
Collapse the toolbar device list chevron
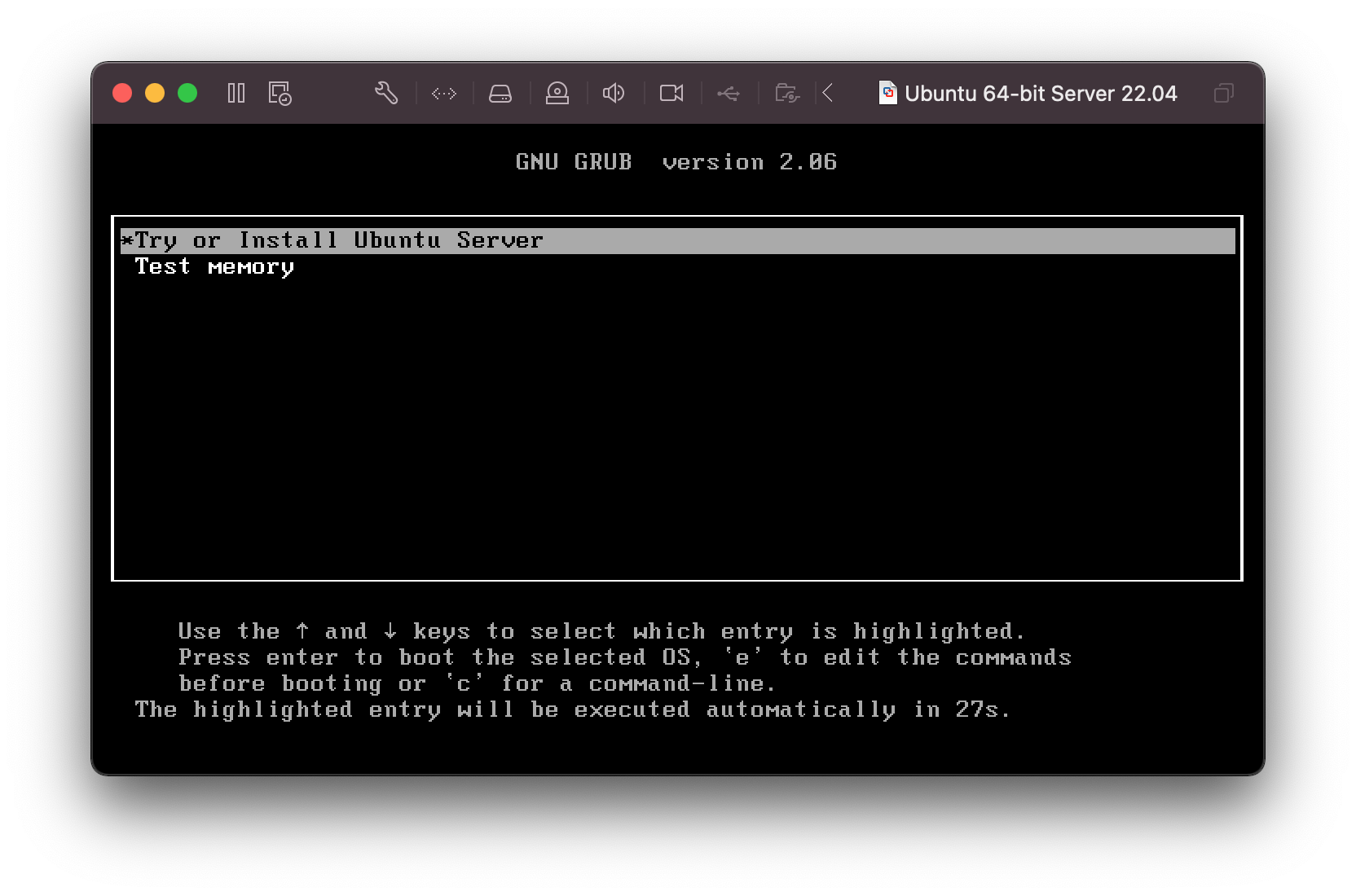click(828, 93)
